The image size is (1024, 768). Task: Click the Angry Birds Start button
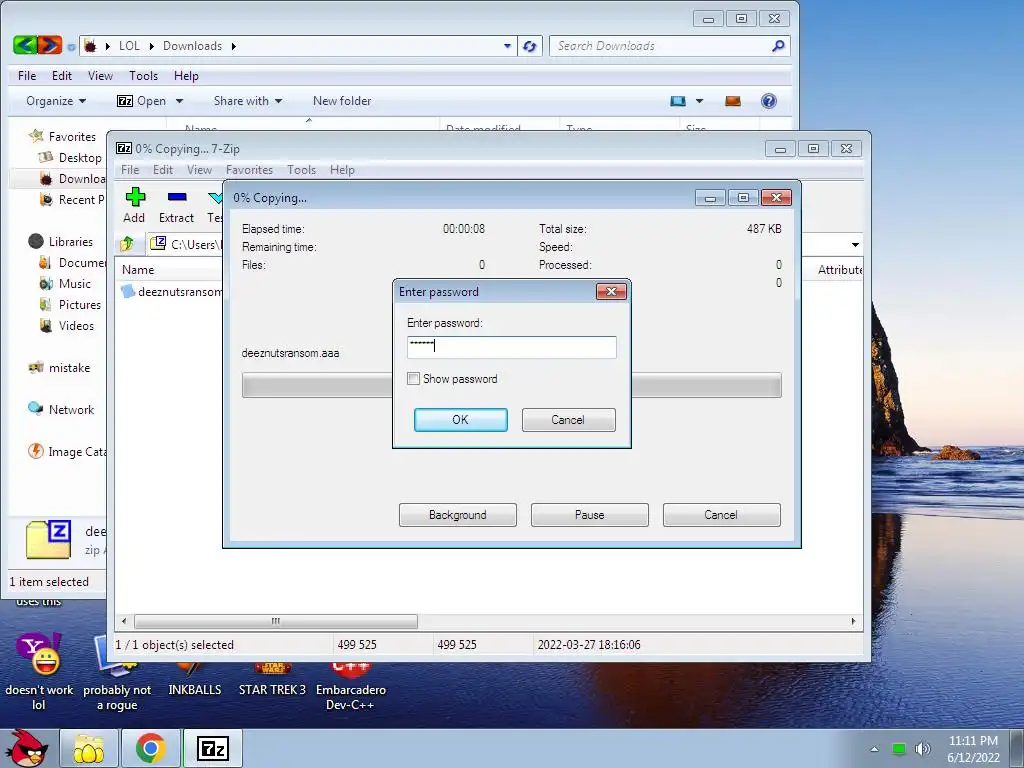[x=27, y=747]
